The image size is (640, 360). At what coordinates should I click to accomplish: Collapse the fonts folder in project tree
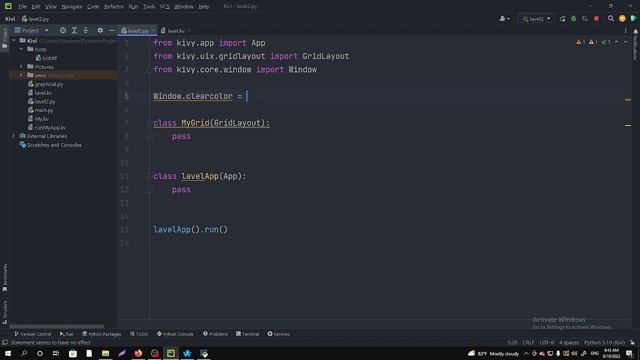click(21, 49)
